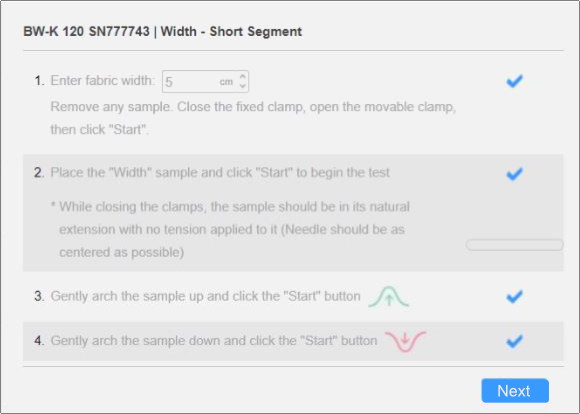580x414 pixels.
Task: Click the green arch-up curve icon
Action: [389, 297]
